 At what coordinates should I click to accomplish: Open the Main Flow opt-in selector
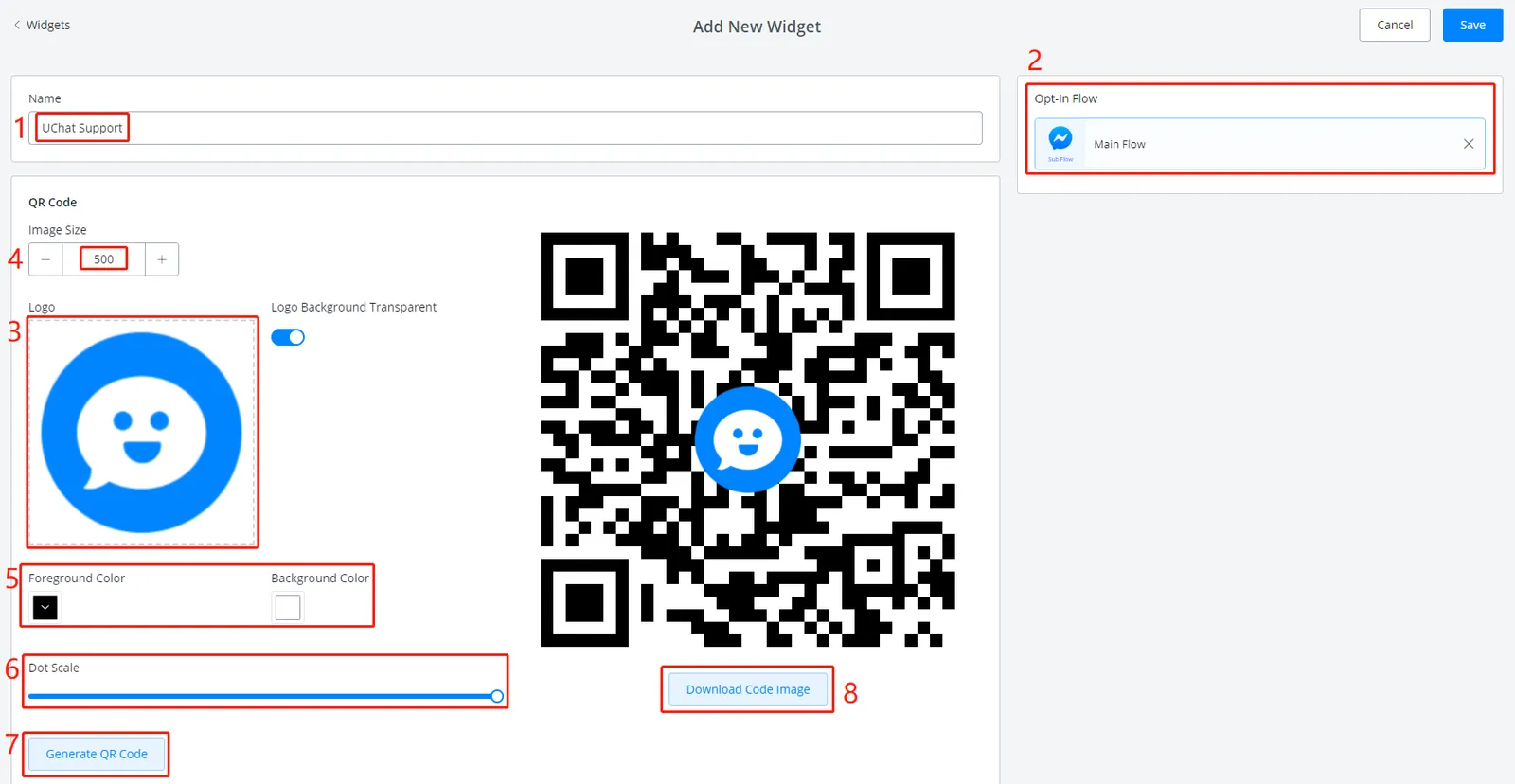tap(1259, 144)
